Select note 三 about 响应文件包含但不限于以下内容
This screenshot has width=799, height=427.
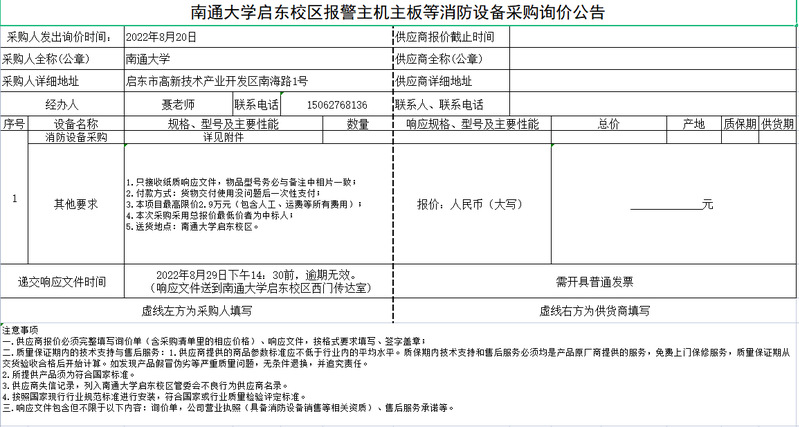pyautogui.click(x=228, y=408)
